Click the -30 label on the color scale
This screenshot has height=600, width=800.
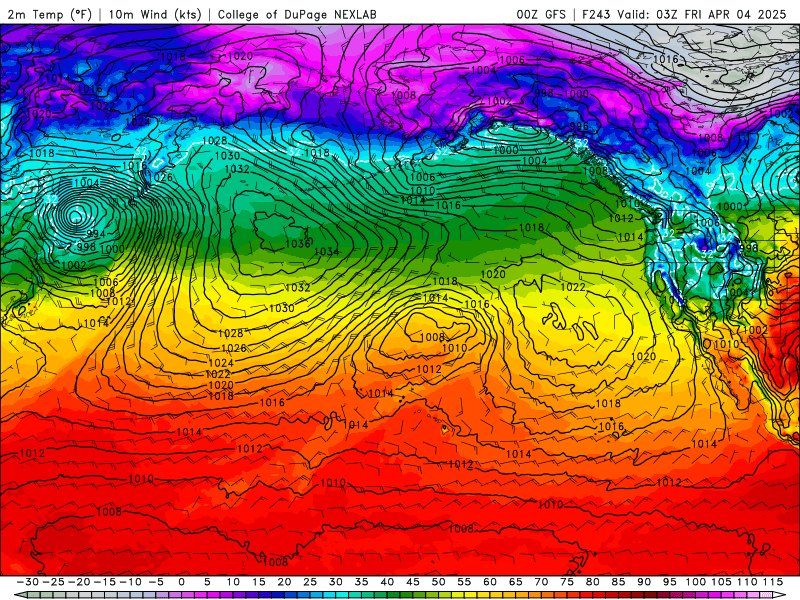(28, 582)
